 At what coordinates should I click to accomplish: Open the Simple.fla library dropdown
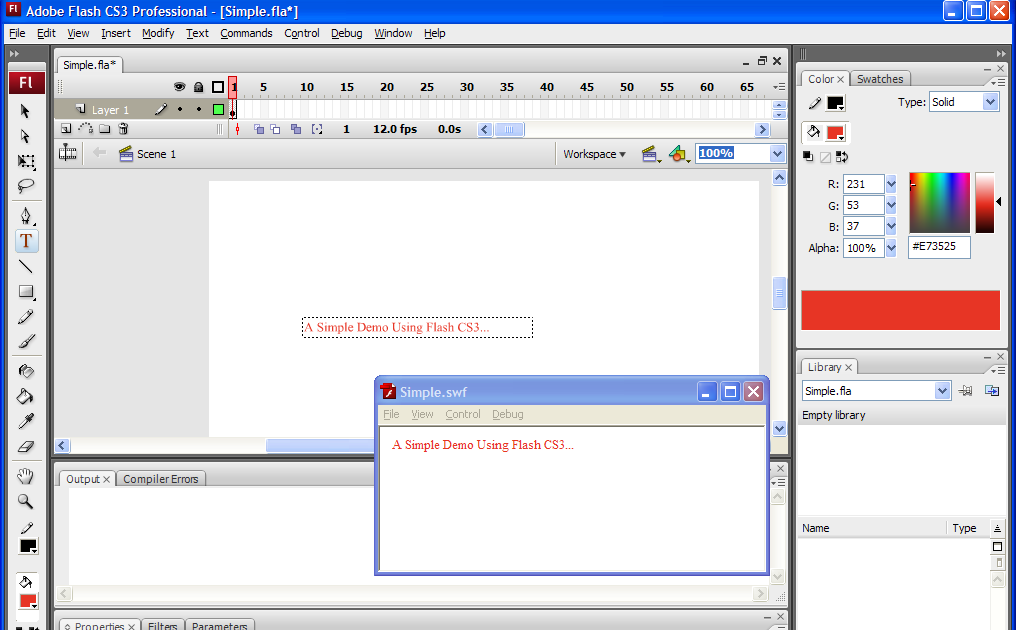(942, 391)
